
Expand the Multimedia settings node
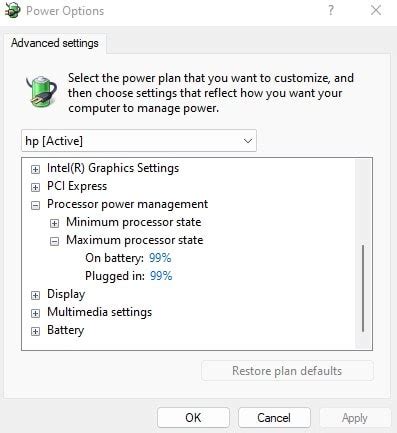[35, 313]
